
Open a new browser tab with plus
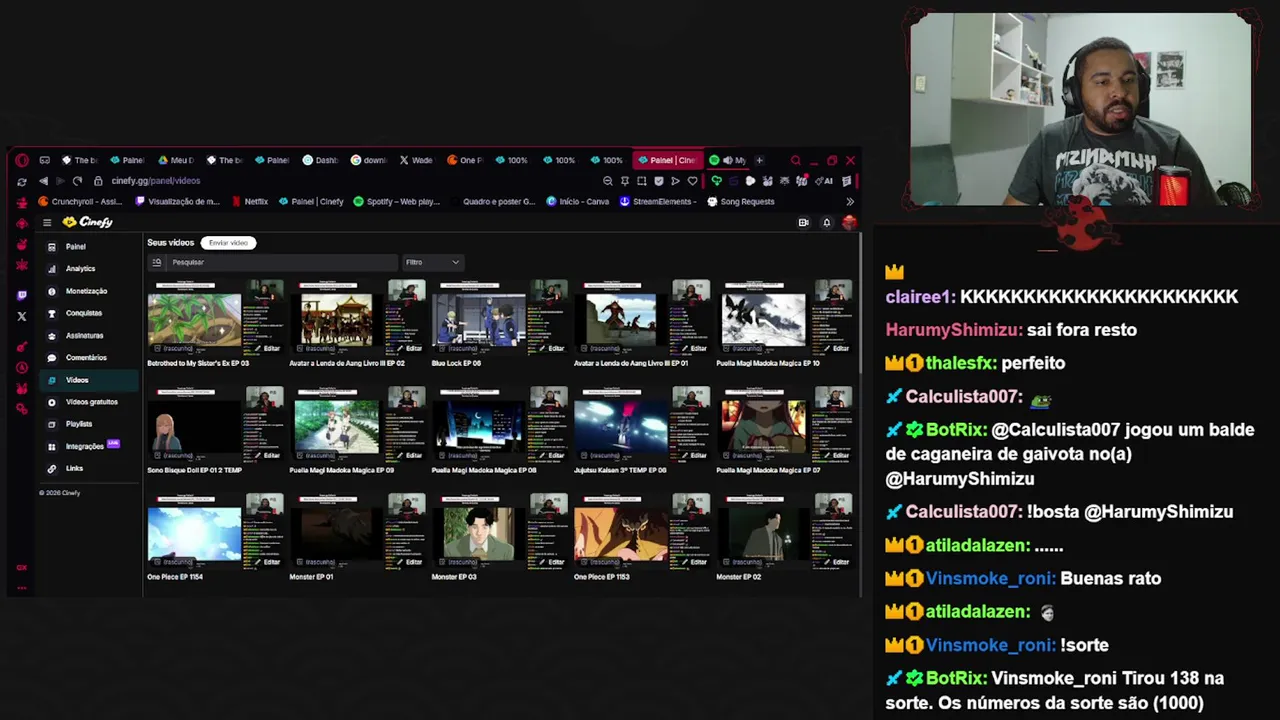(x=759, y=160)
